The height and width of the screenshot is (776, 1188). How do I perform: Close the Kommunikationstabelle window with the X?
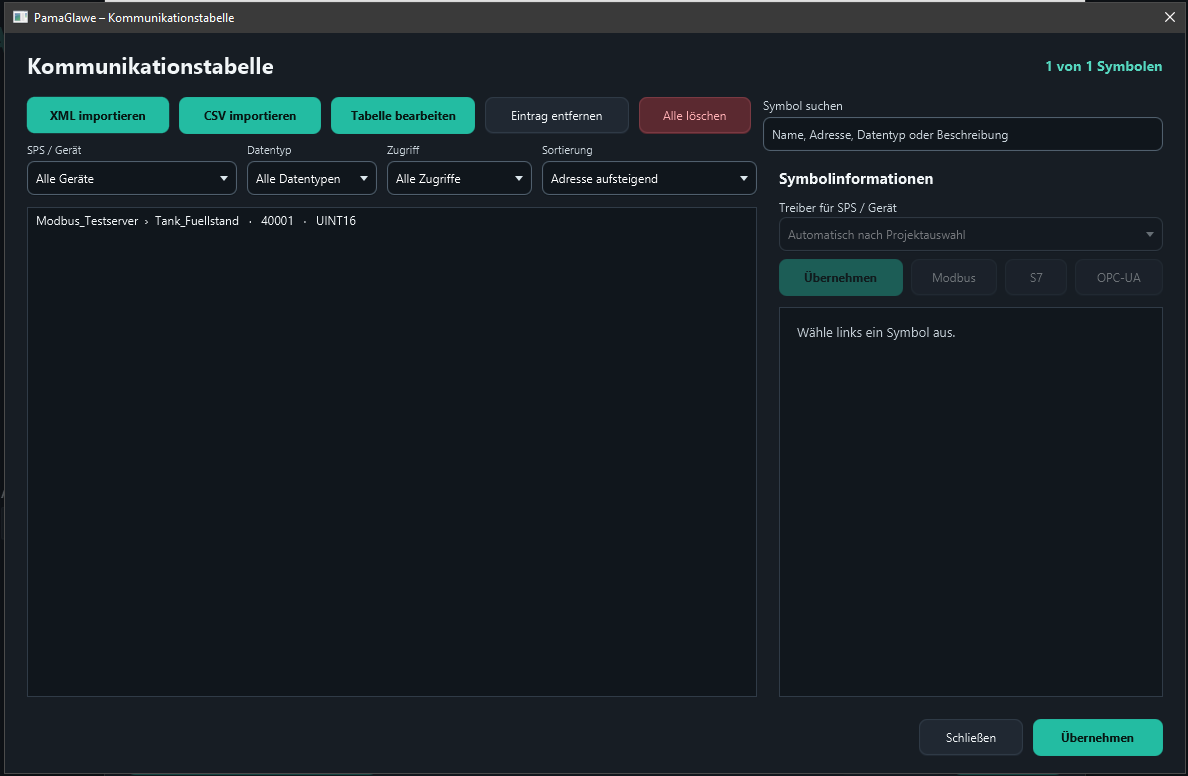click(x=1170, y=17)
